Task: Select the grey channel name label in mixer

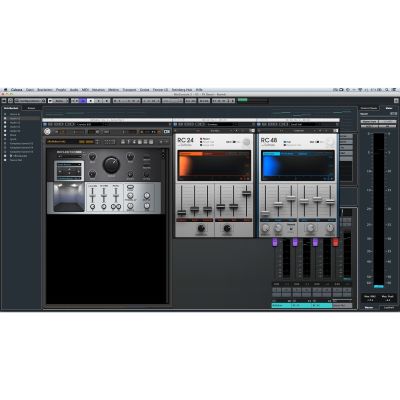Action: click(x=342, y=305)
